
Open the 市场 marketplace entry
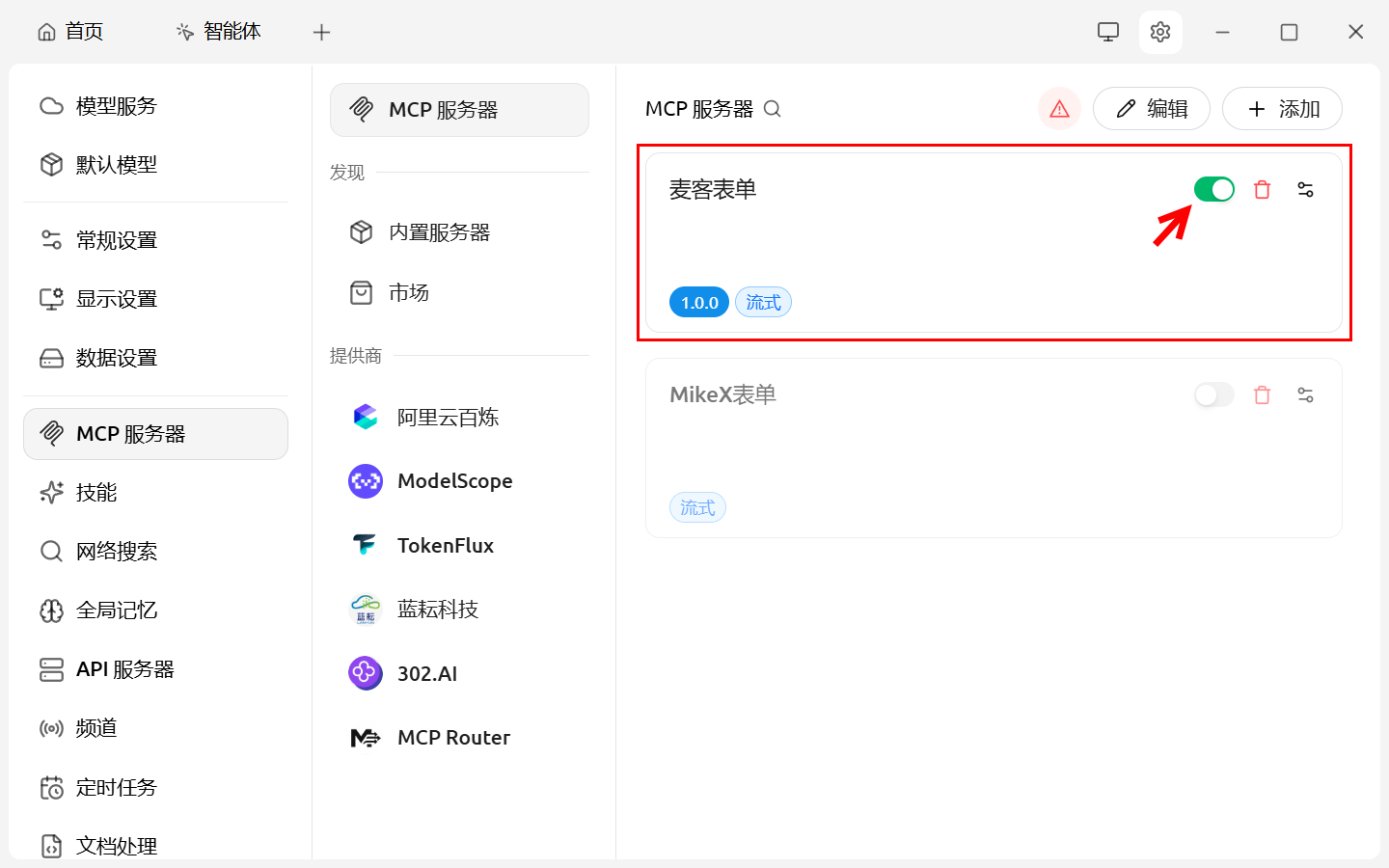(408, 292)
